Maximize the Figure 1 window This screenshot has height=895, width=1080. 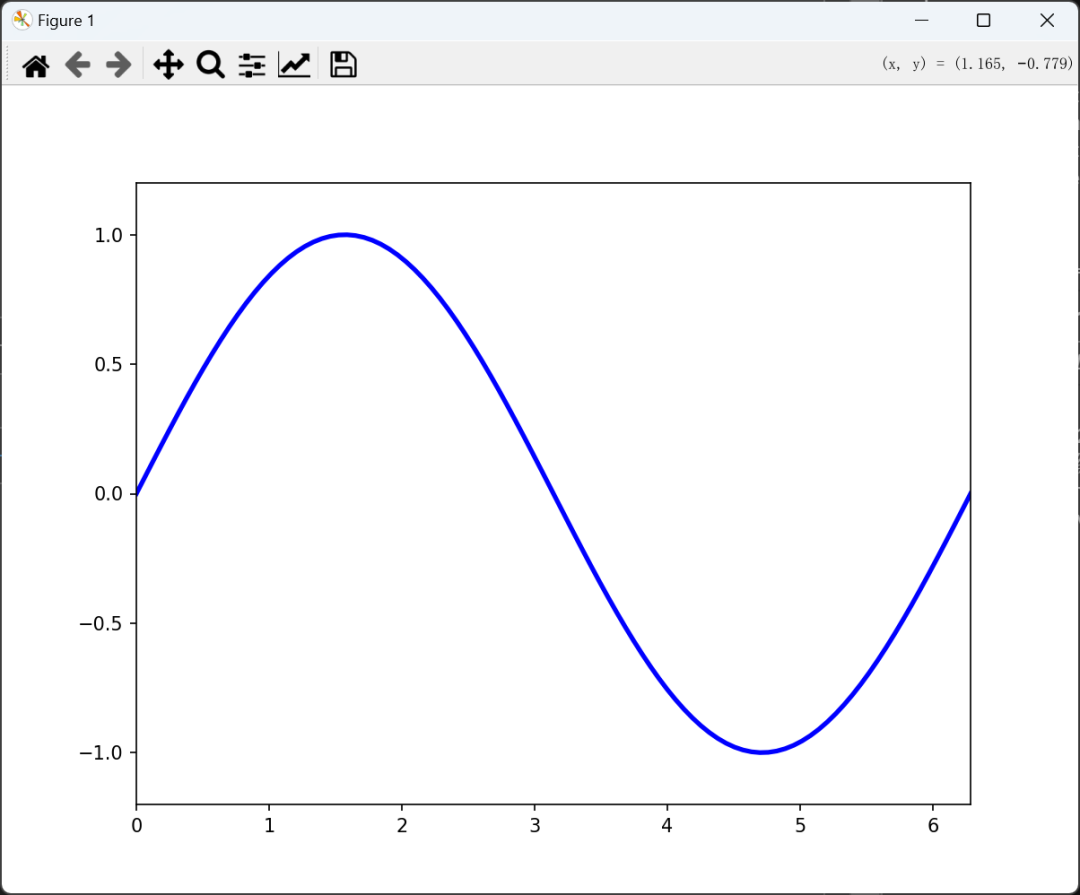pos(984,21)
